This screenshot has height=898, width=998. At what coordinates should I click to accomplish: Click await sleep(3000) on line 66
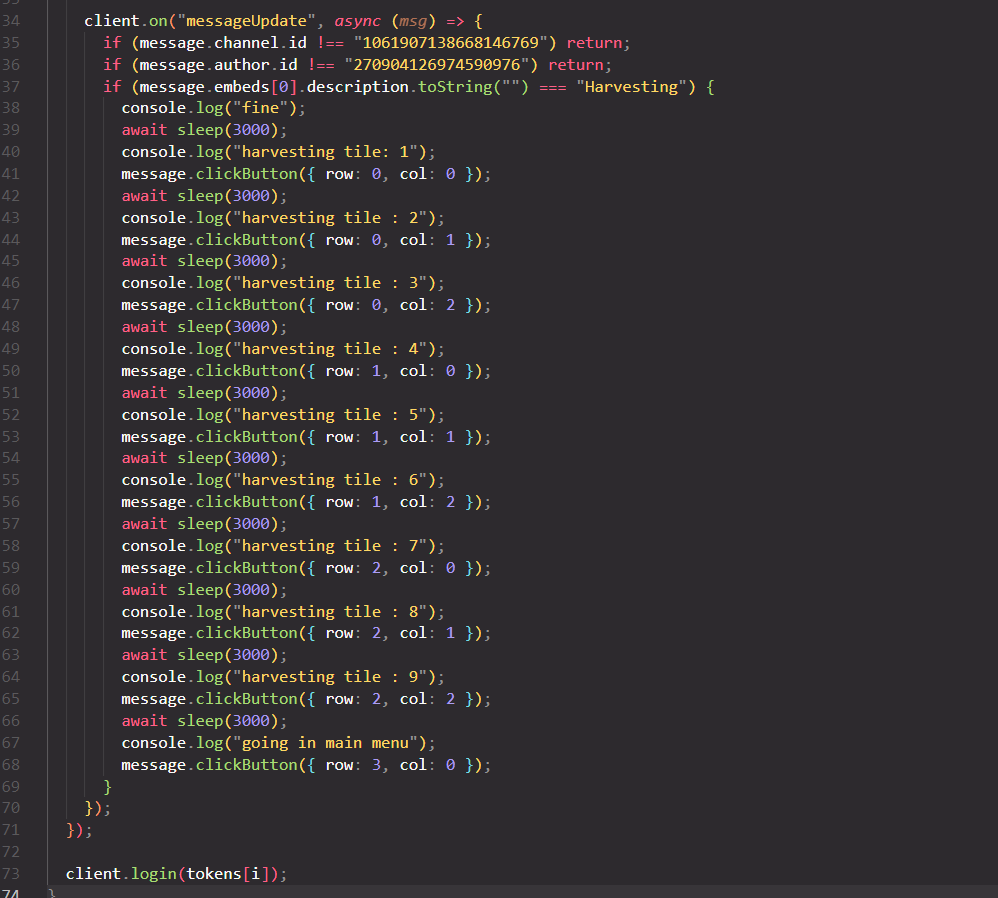[x=204, y=721]
